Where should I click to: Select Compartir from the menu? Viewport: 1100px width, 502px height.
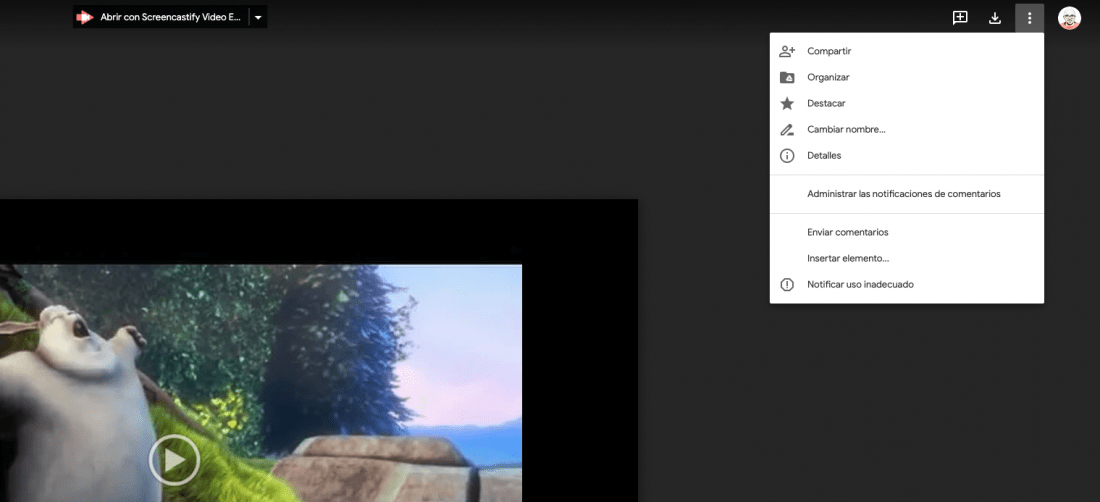(x=906, y=51)
